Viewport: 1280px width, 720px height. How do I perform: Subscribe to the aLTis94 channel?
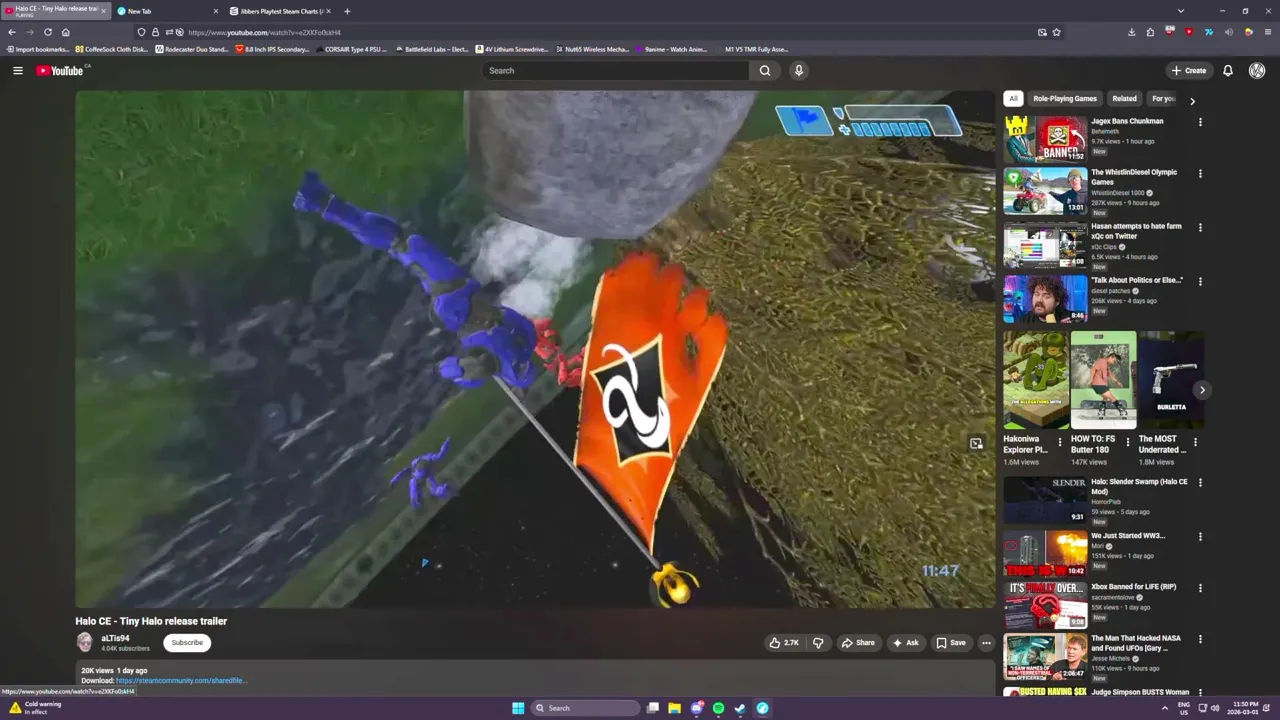tap(187, 643)
